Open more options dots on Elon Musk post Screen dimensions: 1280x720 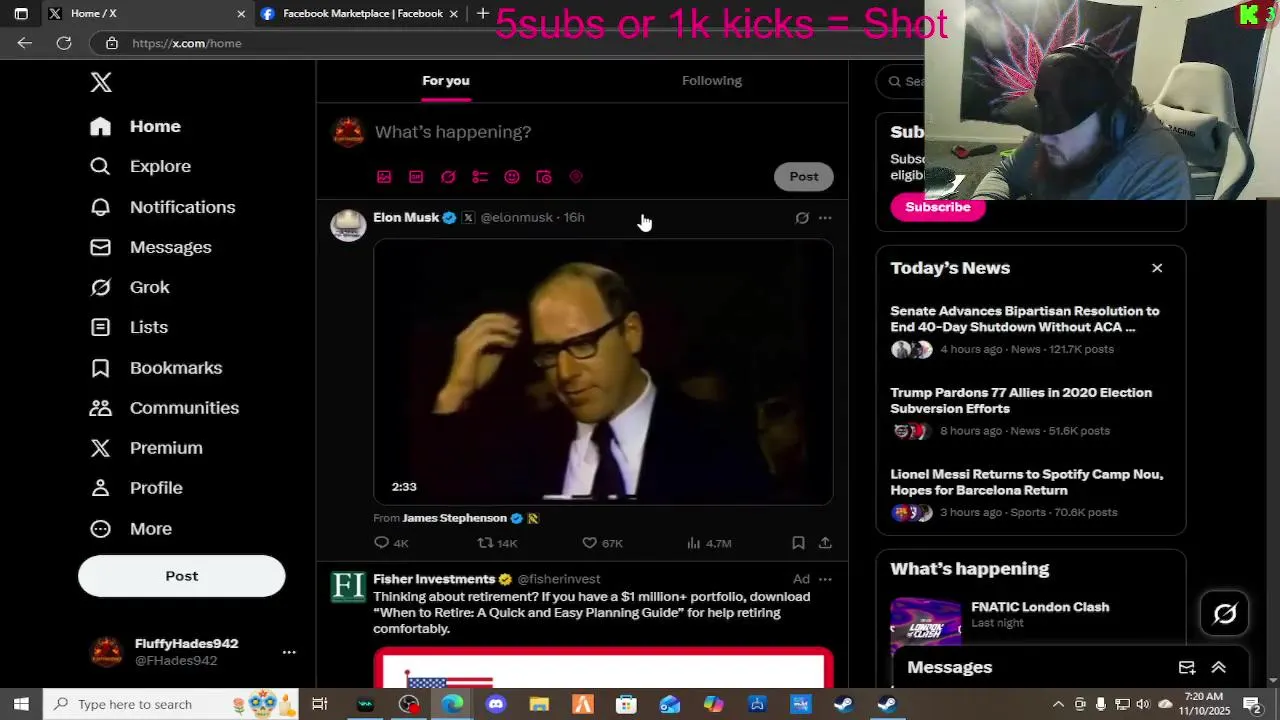pos(825,218)
